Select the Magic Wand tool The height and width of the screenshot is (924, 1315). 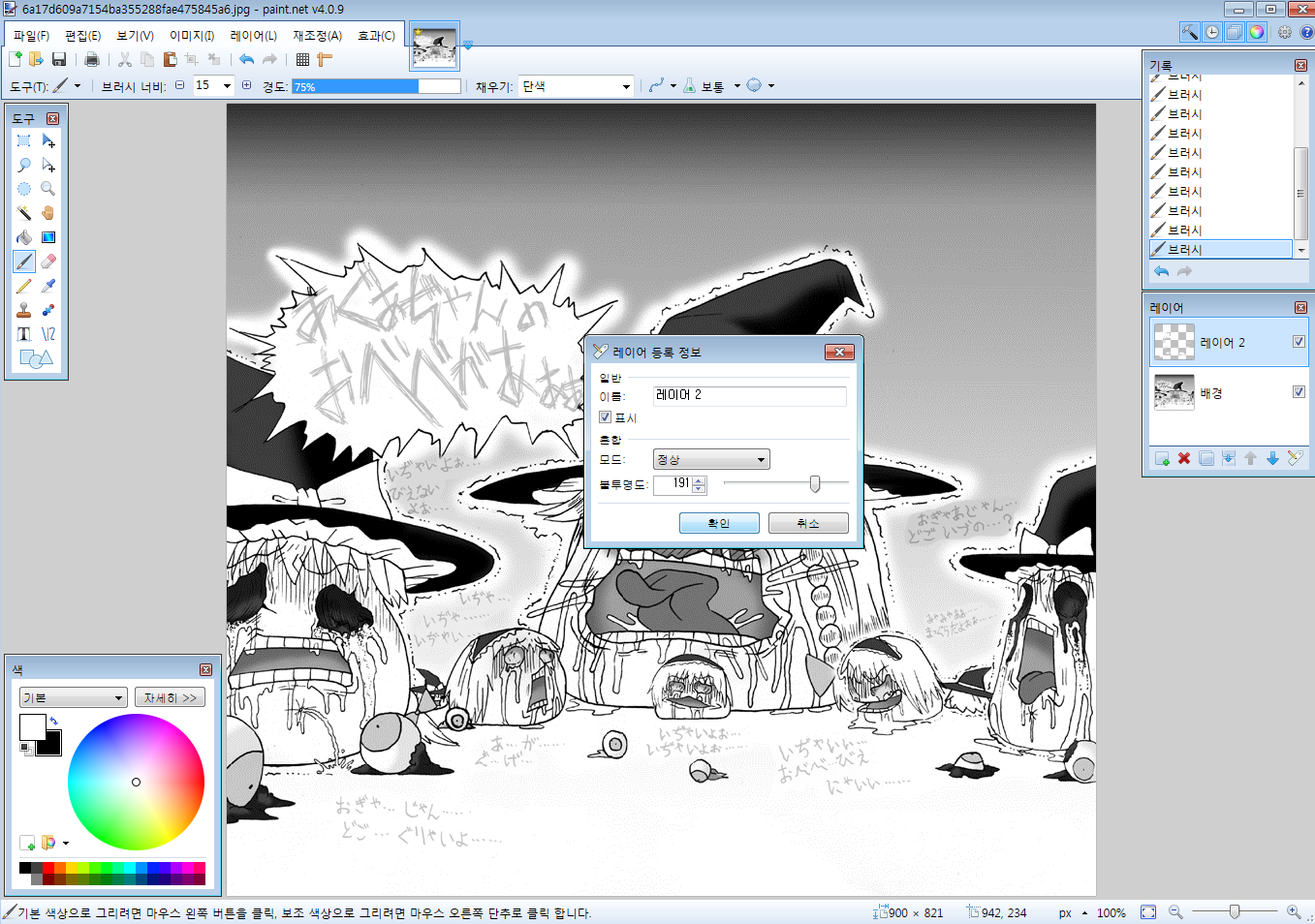tap(24, 214)
